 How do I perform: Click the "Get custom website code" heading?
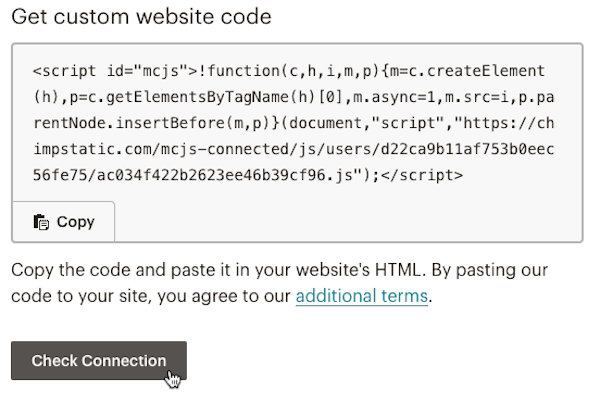point(141,17)
